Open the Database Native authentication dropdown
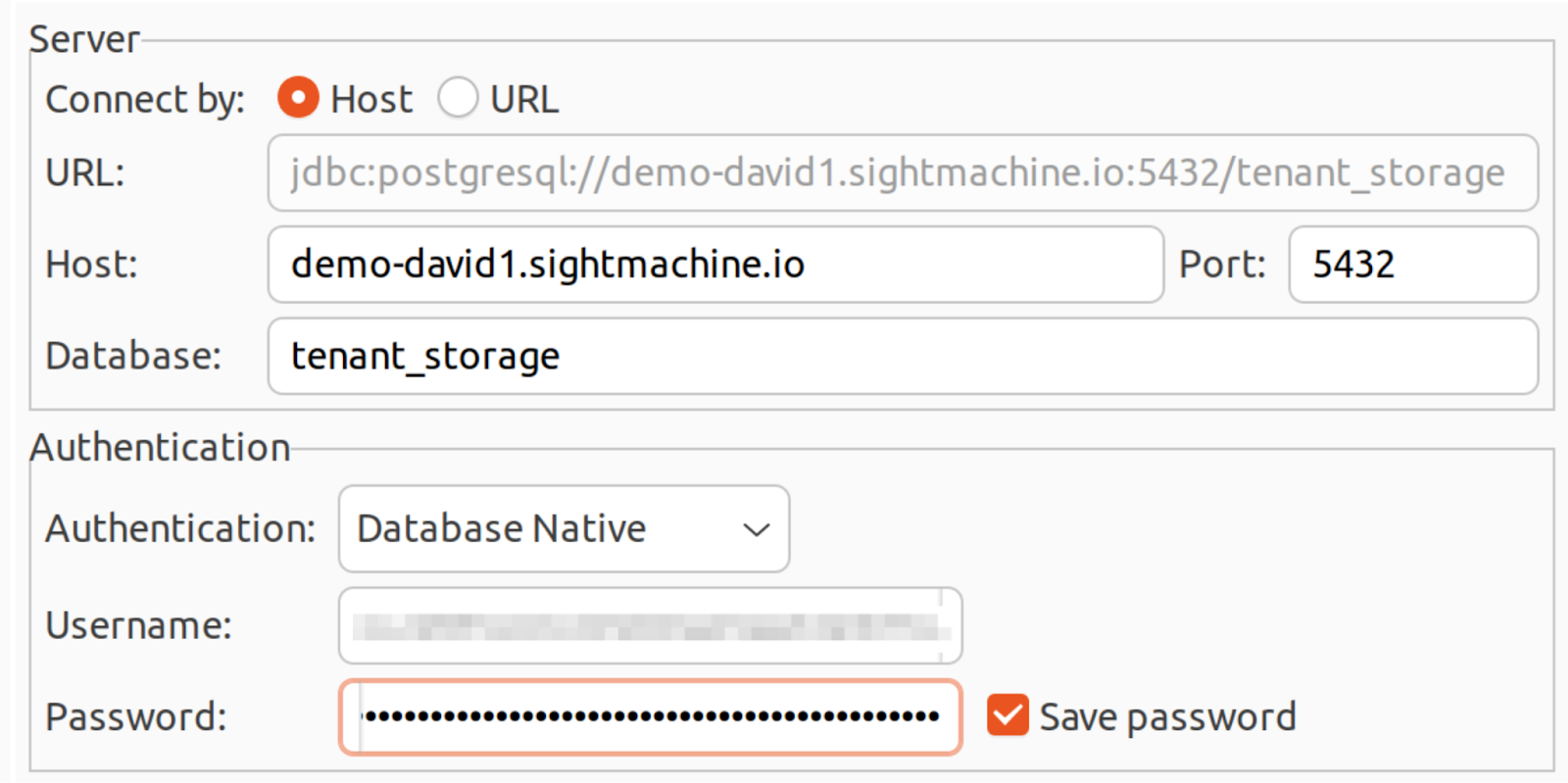The image size is (1568, 783). 563,529
